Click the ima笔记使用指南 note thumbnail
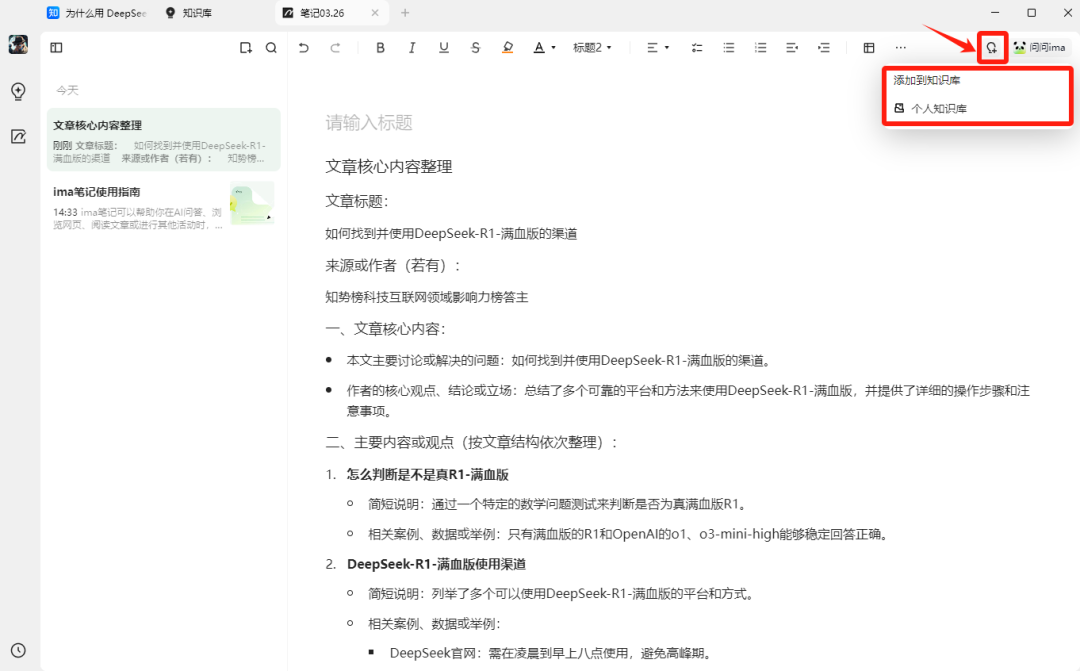The image size is (1080, 671). [252, 203]
